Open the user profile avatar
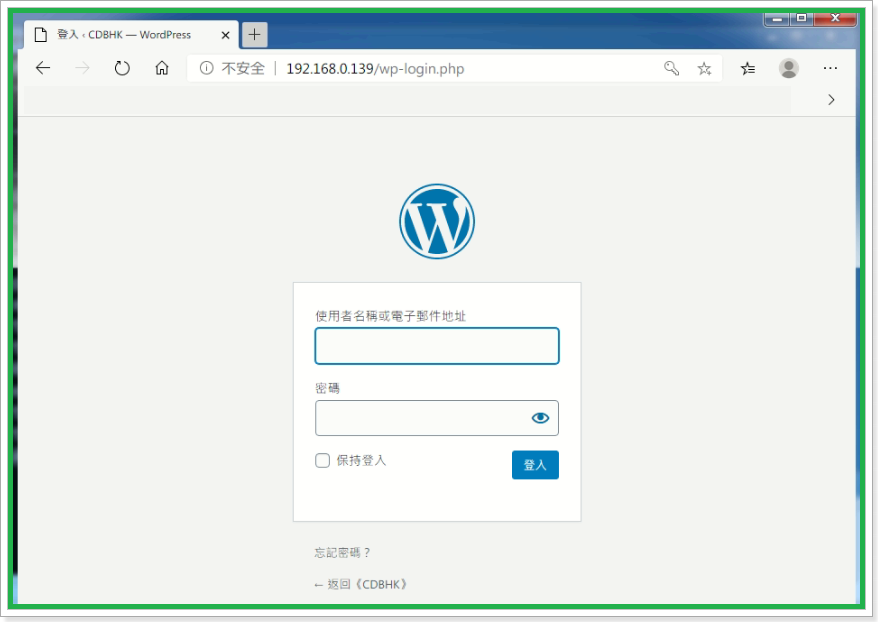878x622 pixels. pyautogui.click(x=789, y=68)
